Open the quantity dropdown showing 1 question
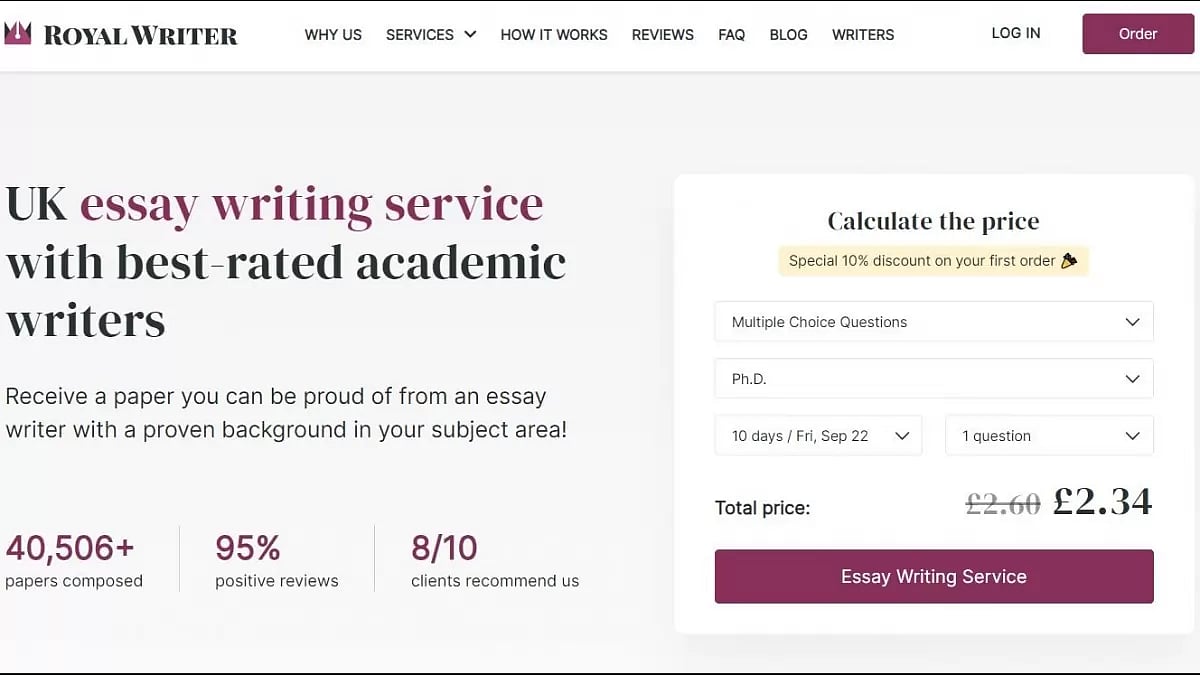The height and width of the screenshot is (675, 1200). (1048, 435)
